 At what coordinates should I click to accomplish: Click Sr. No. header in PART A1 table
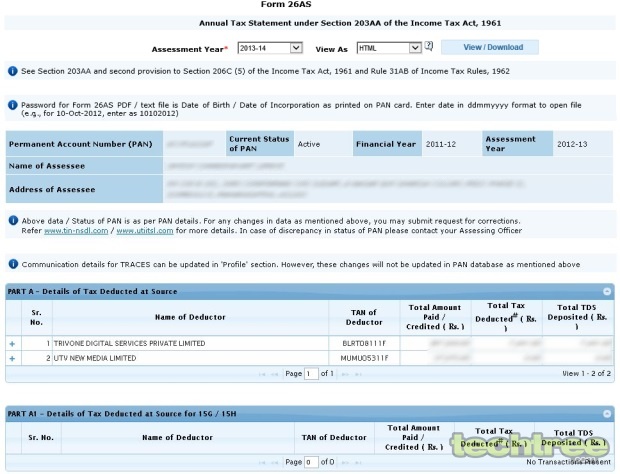point(41,437)
